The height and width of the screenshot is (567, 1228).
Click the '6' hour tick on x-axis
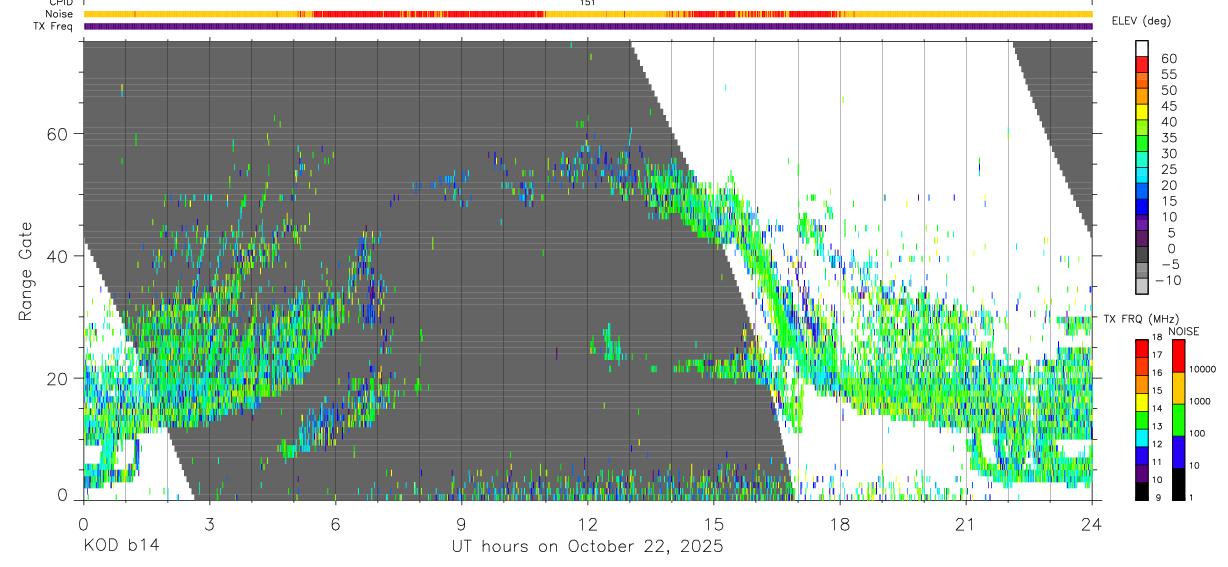point(335,523)
